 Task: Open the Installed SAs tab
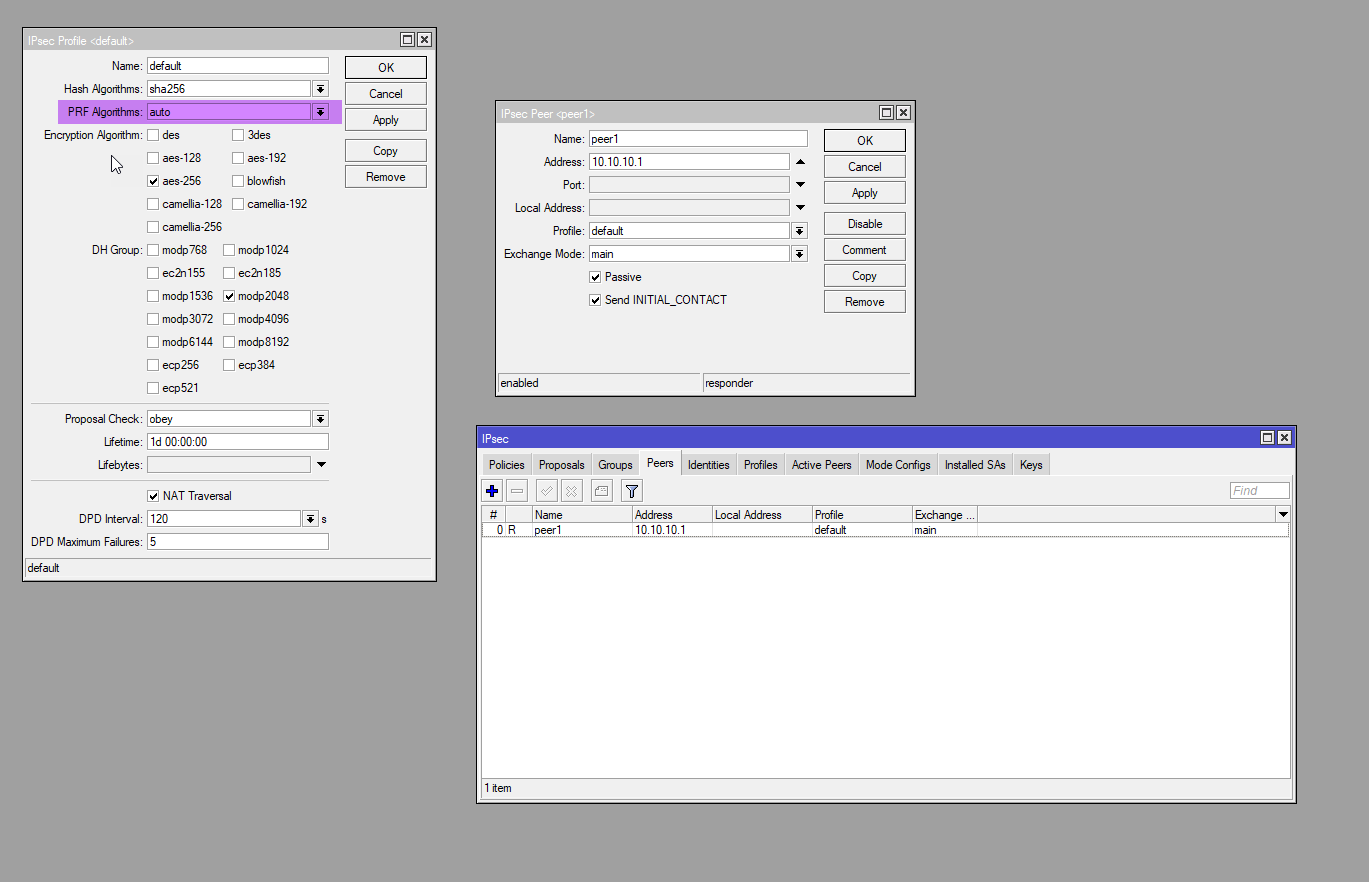(x=975, y=465)
